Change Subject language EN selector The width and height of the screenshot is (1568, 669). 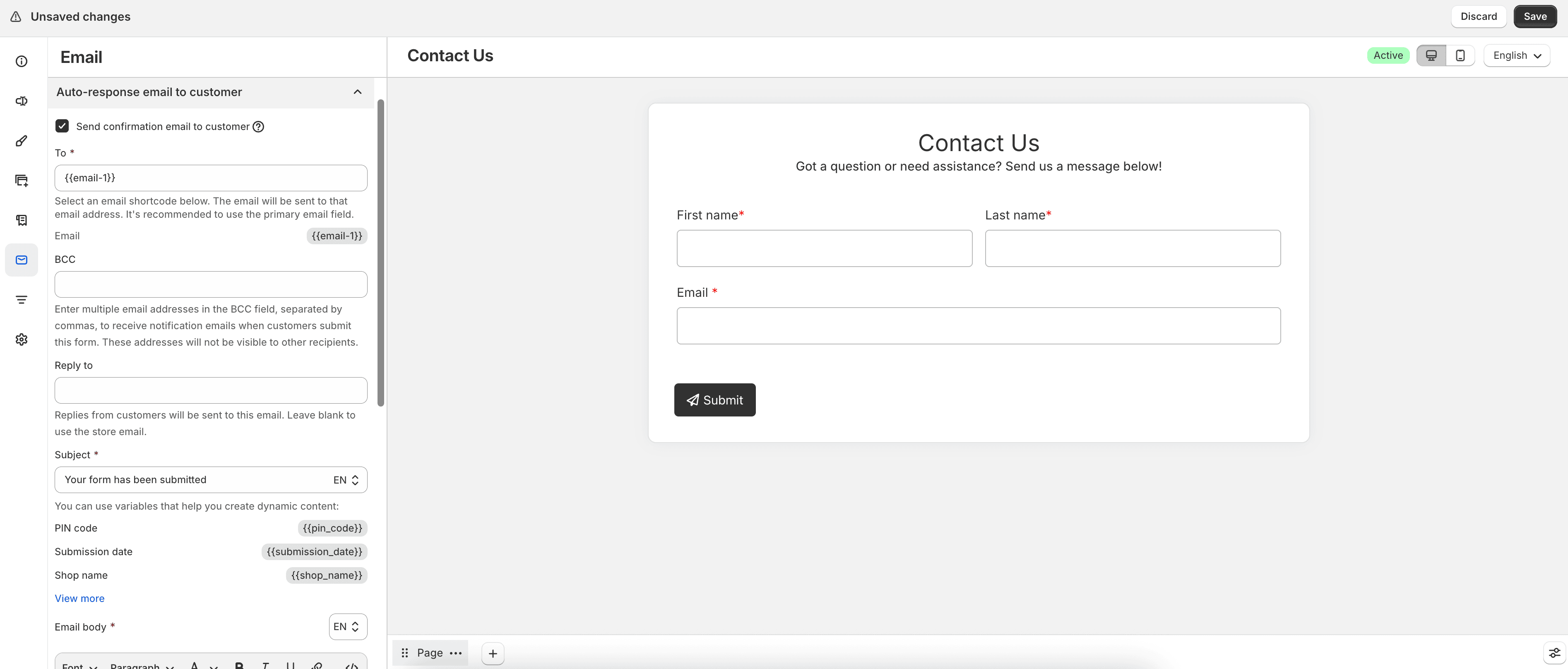click(346, 480)
